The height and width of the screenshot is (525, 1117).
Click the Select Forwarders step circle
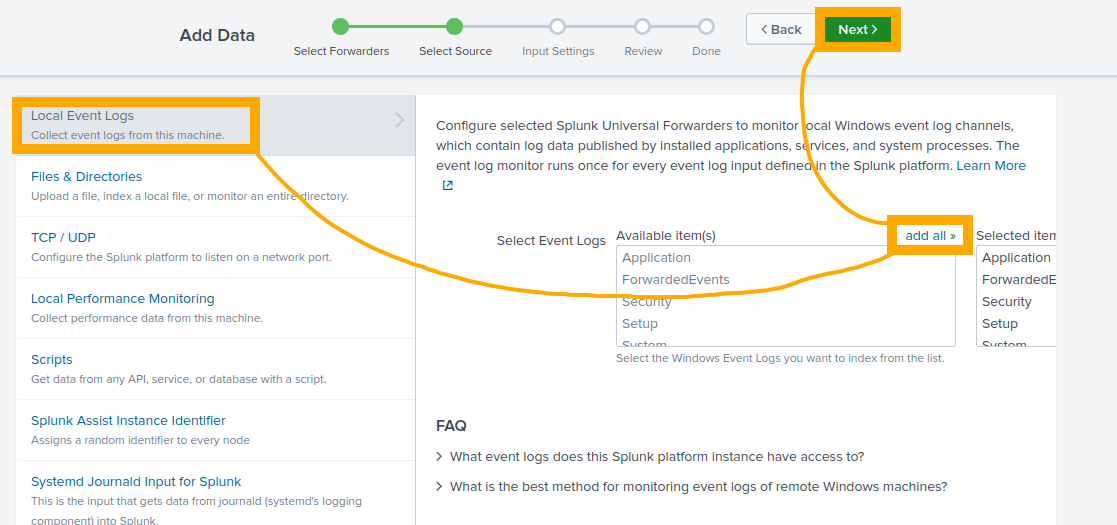click(x=341, y=26)
